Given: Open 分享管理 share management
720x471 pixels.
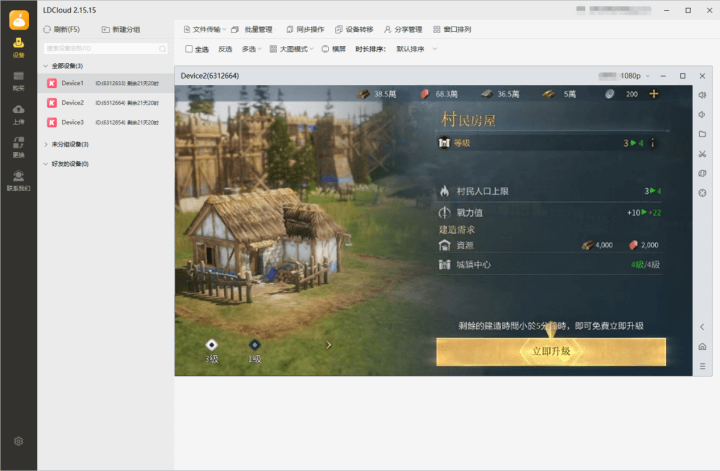Looking at the screenshot, I should click(403, 29).
